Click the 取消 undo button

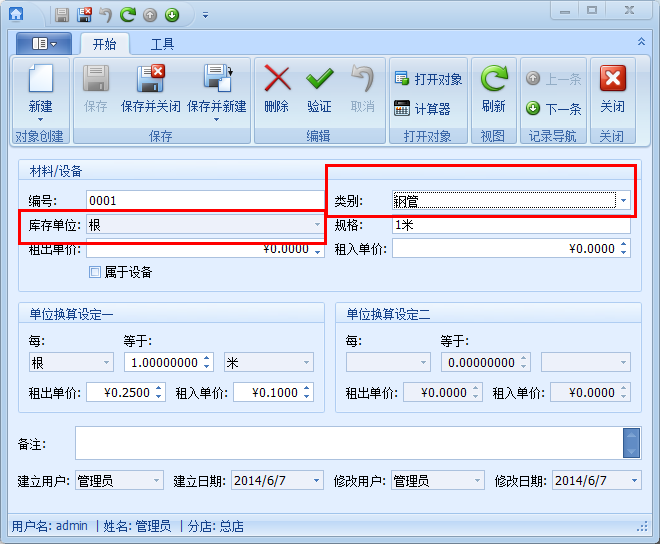(x=362, y=90)
